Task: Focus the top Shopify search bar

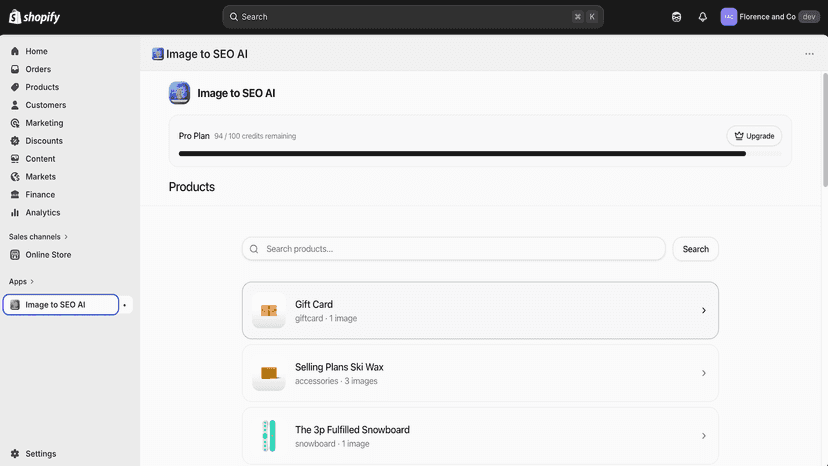Action: 413,17
